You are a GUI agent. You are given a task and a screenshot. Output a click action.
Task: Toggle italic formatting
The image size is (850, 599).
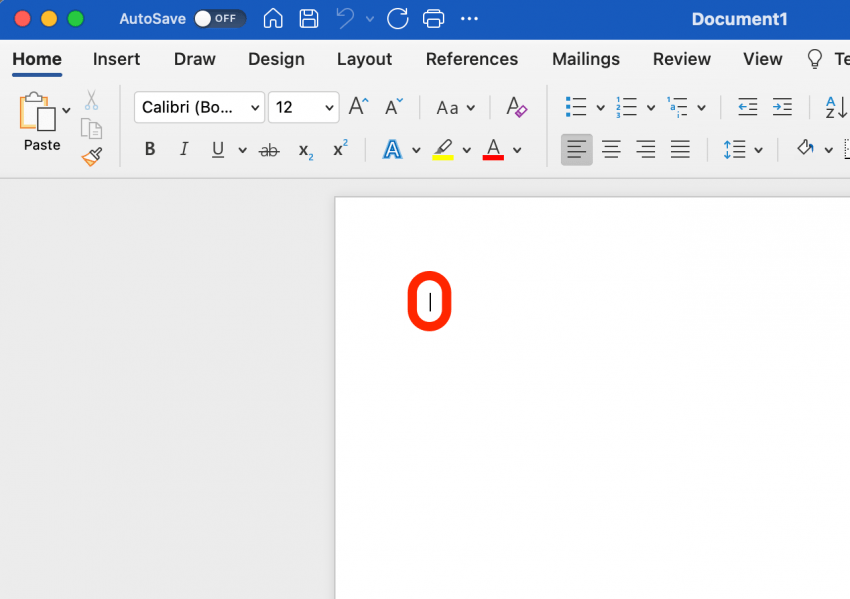183,149
